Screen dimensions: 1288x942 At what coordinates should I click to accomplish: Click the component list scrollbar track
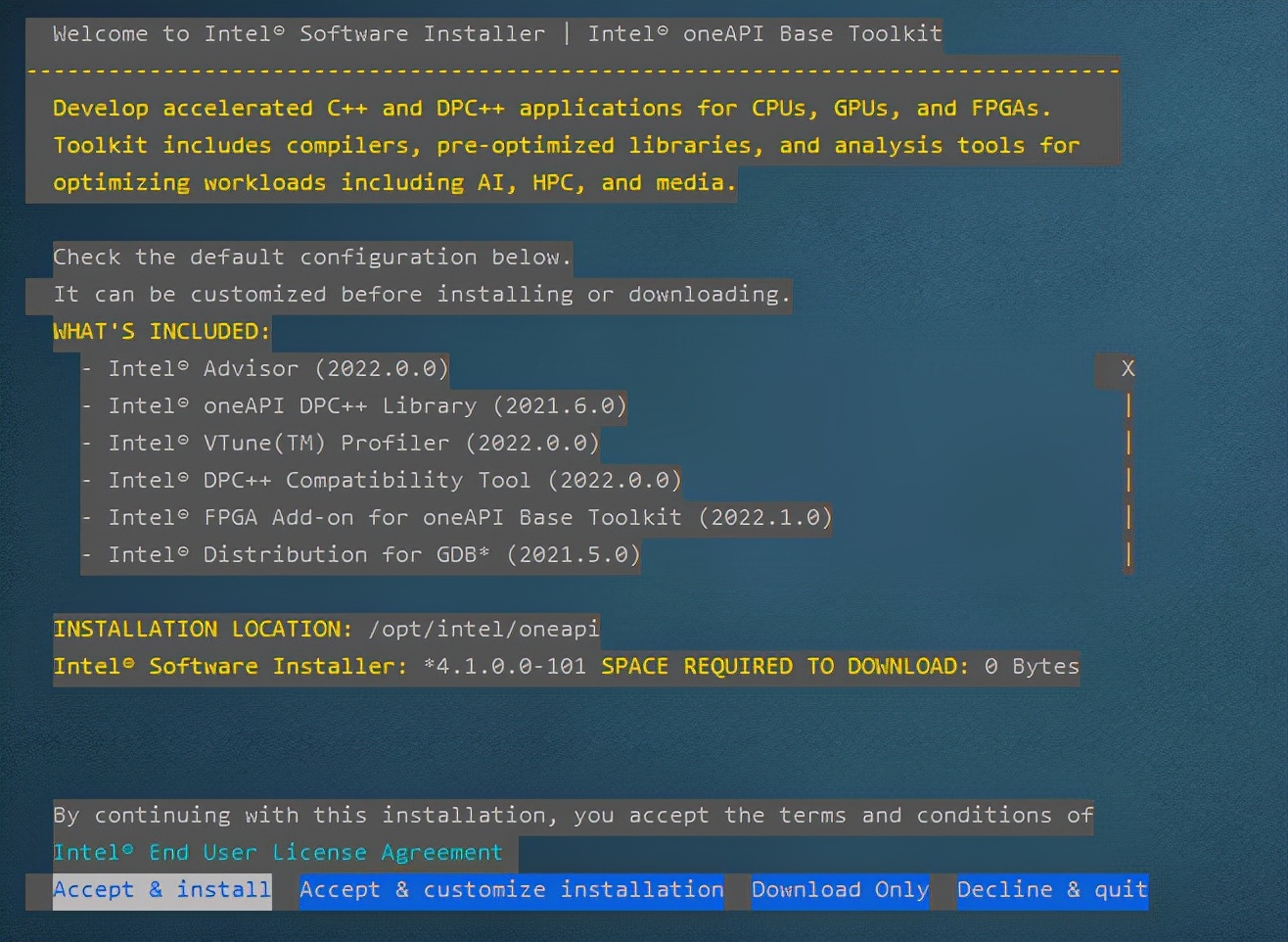point(1127,480)
